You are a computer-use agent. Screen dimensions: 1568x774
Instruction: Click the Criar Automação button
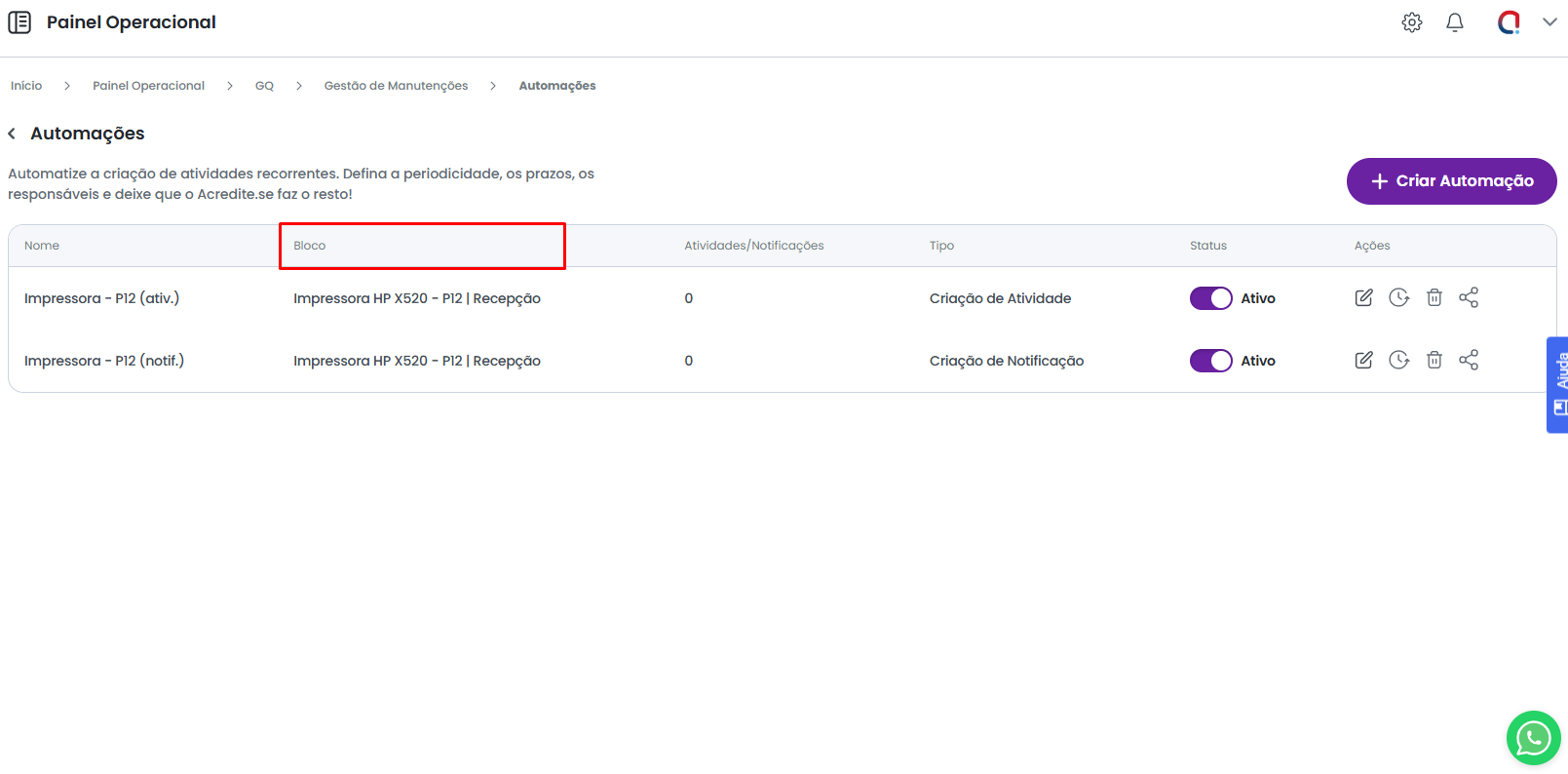coord(1451,181)
